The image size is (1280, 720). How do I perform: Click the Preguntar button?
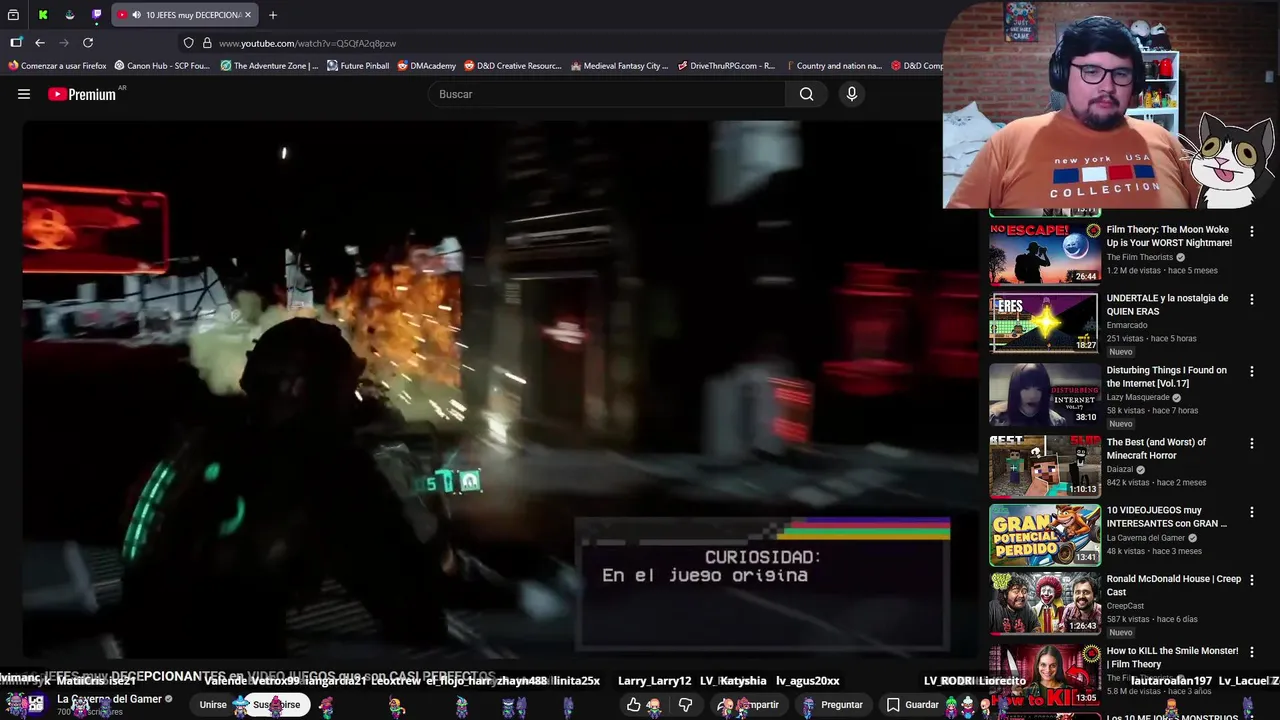point(833,705)
